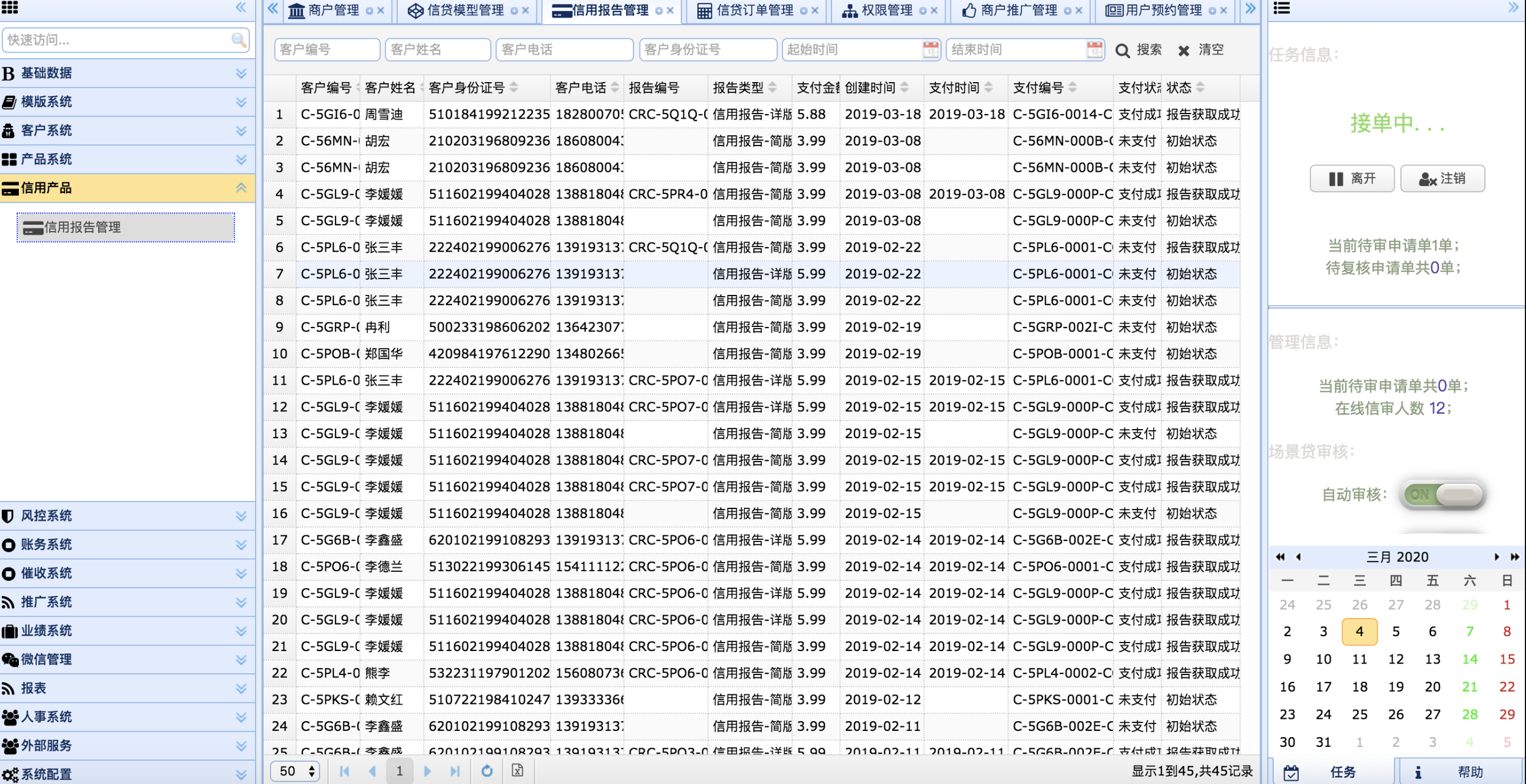
Task: Calendar: go to next month
Action: tap(1496, 556)
